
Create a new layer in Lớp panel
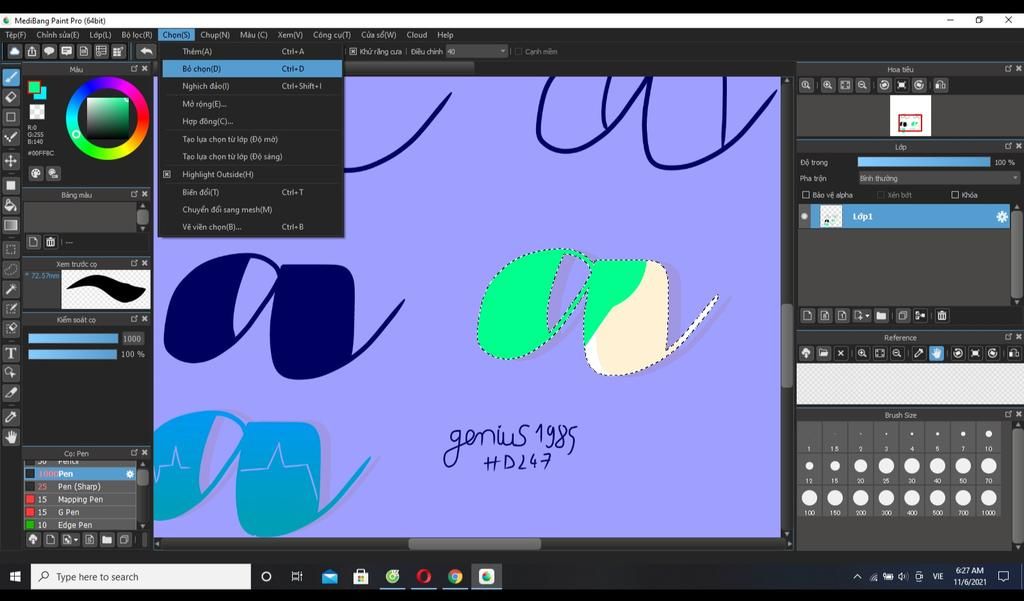[x=808, y=316]
